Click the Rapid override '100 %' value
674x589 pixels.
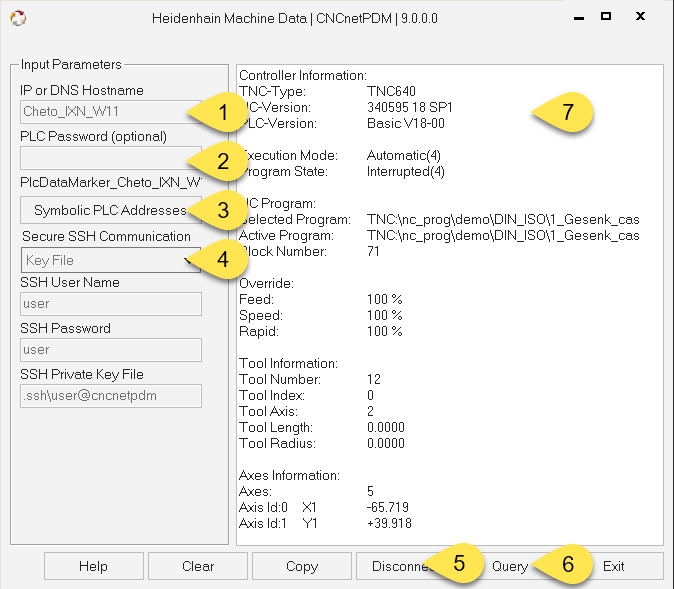pos(385,331)
